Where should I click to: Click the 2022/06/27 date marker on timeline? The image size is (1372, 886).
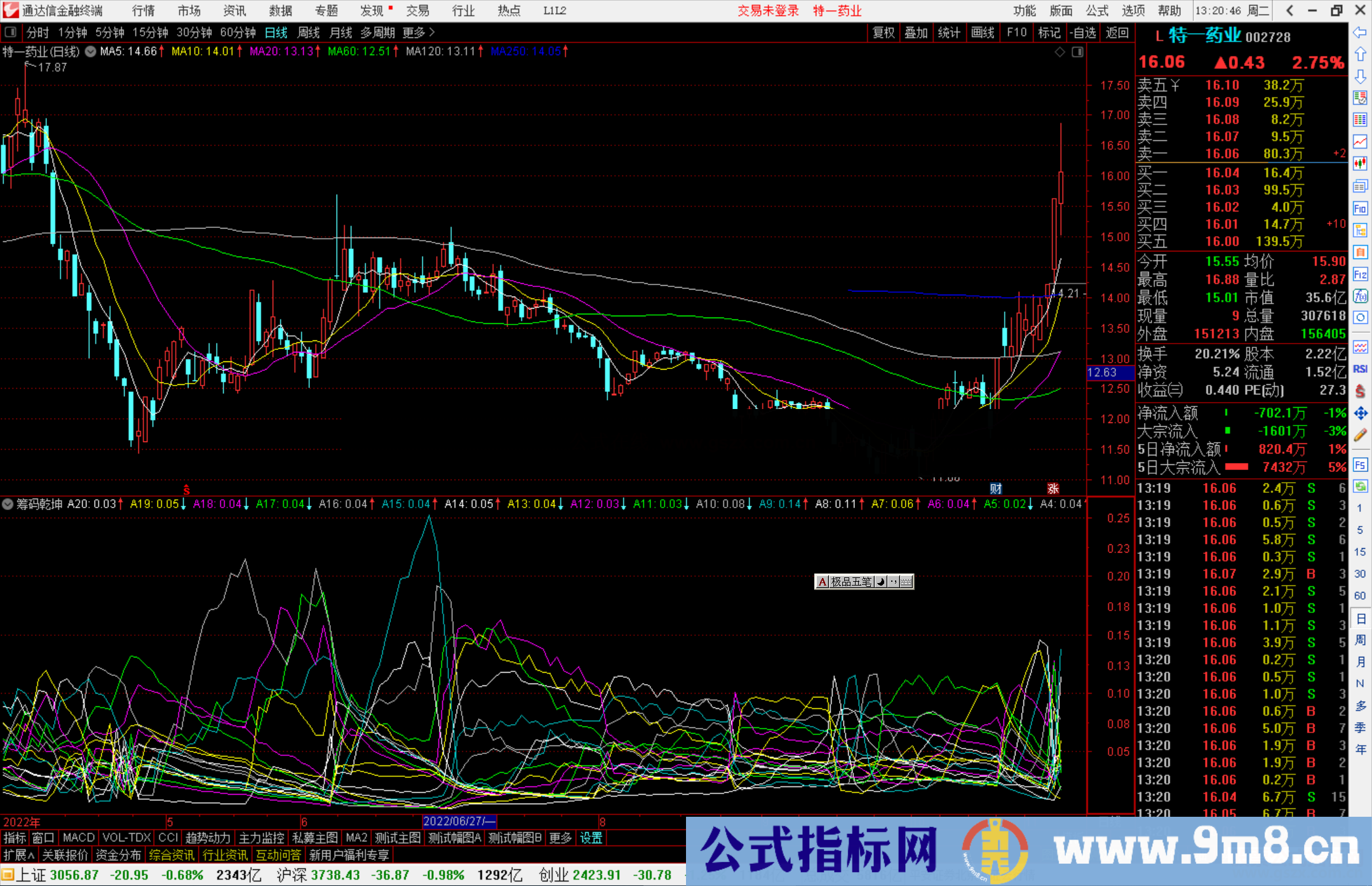[459, 821]
